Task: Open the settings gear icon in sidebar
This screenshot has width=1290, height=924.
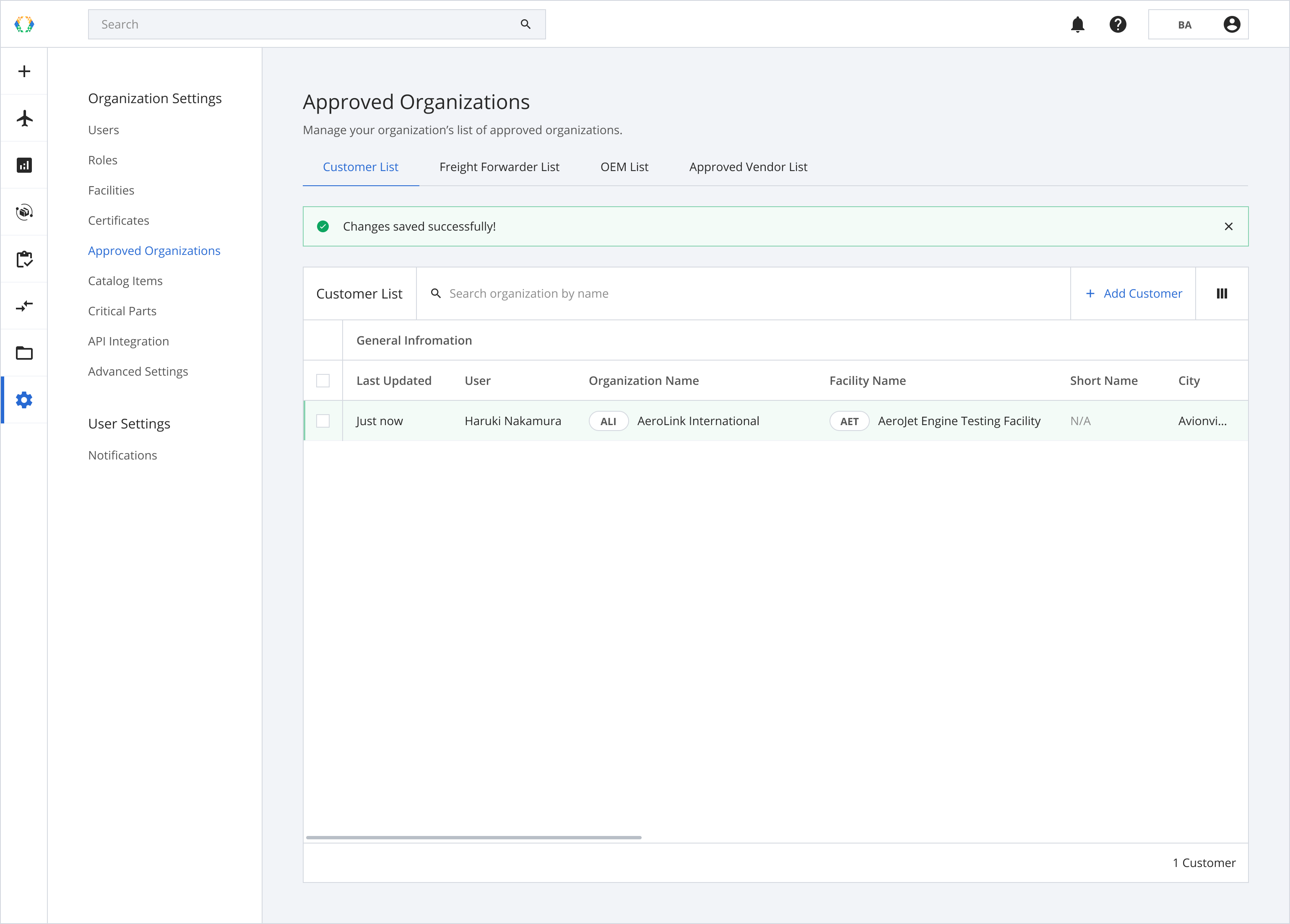Action: click(24, 400)
